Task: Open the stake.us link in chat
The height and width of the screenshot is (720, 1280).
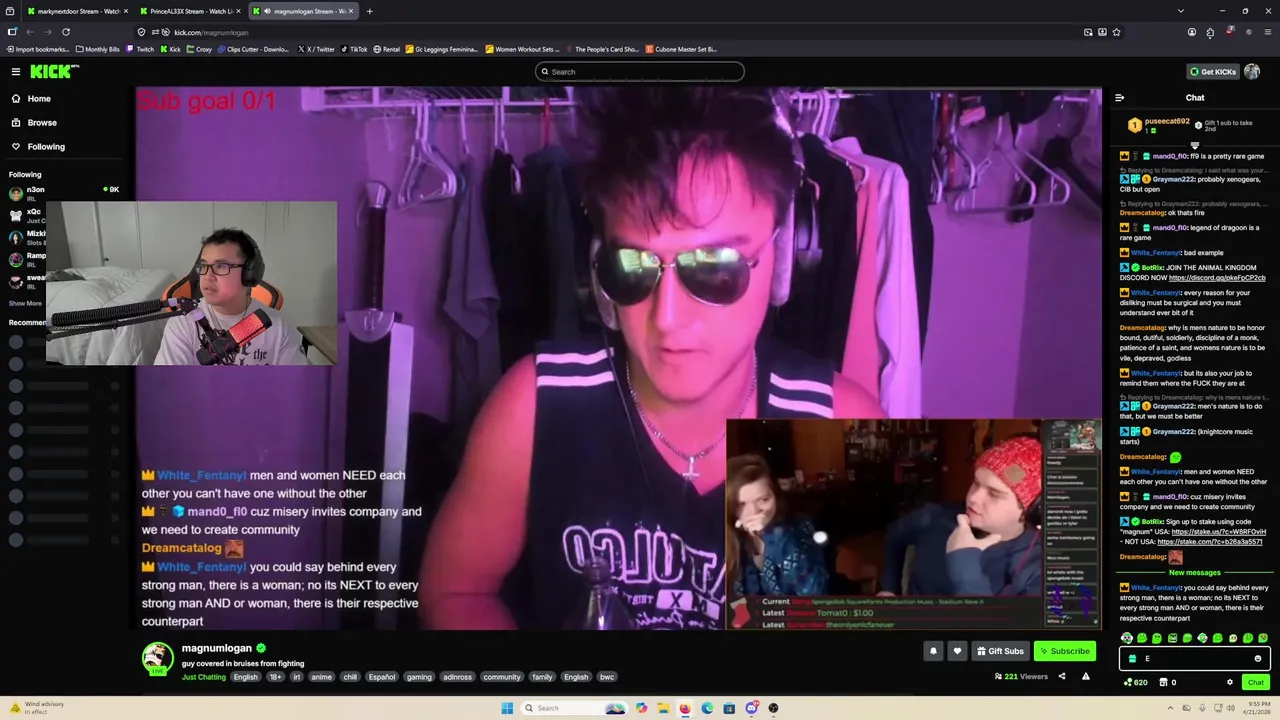Action: pyautogui.click(x=1218, y=532)
